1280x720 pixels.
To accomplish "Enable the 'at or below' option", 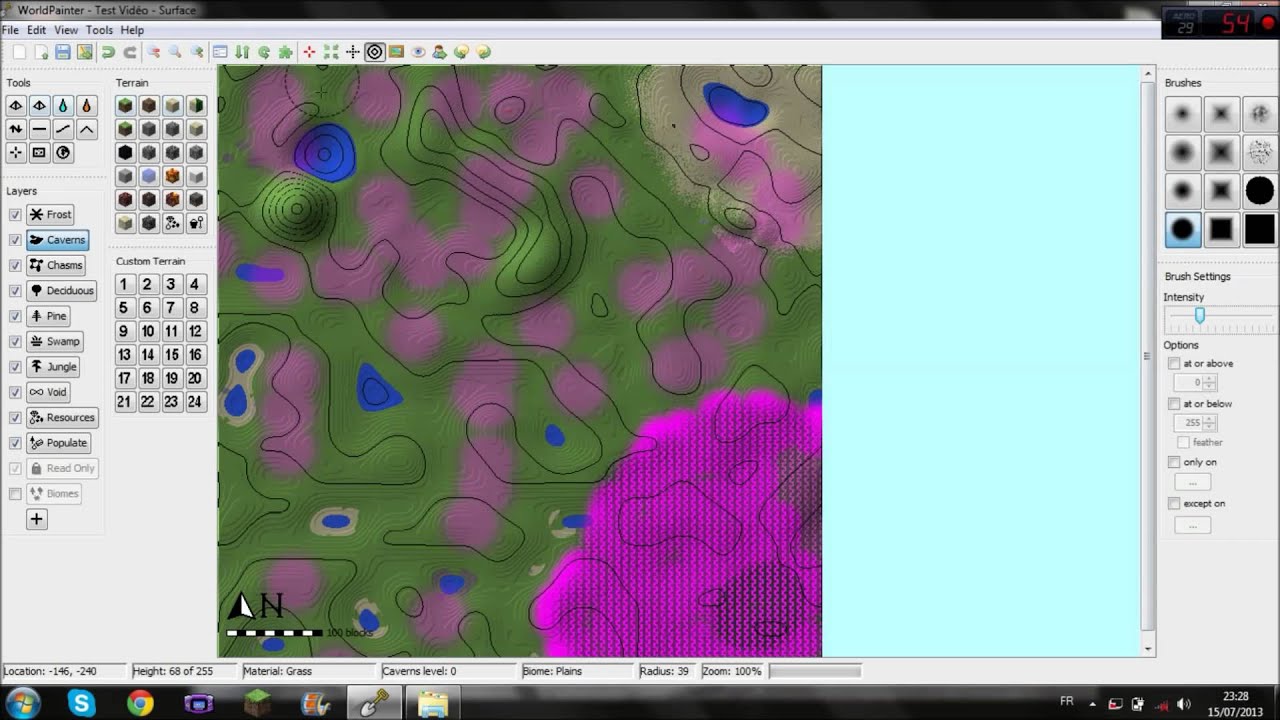I will click(1174, 404).
